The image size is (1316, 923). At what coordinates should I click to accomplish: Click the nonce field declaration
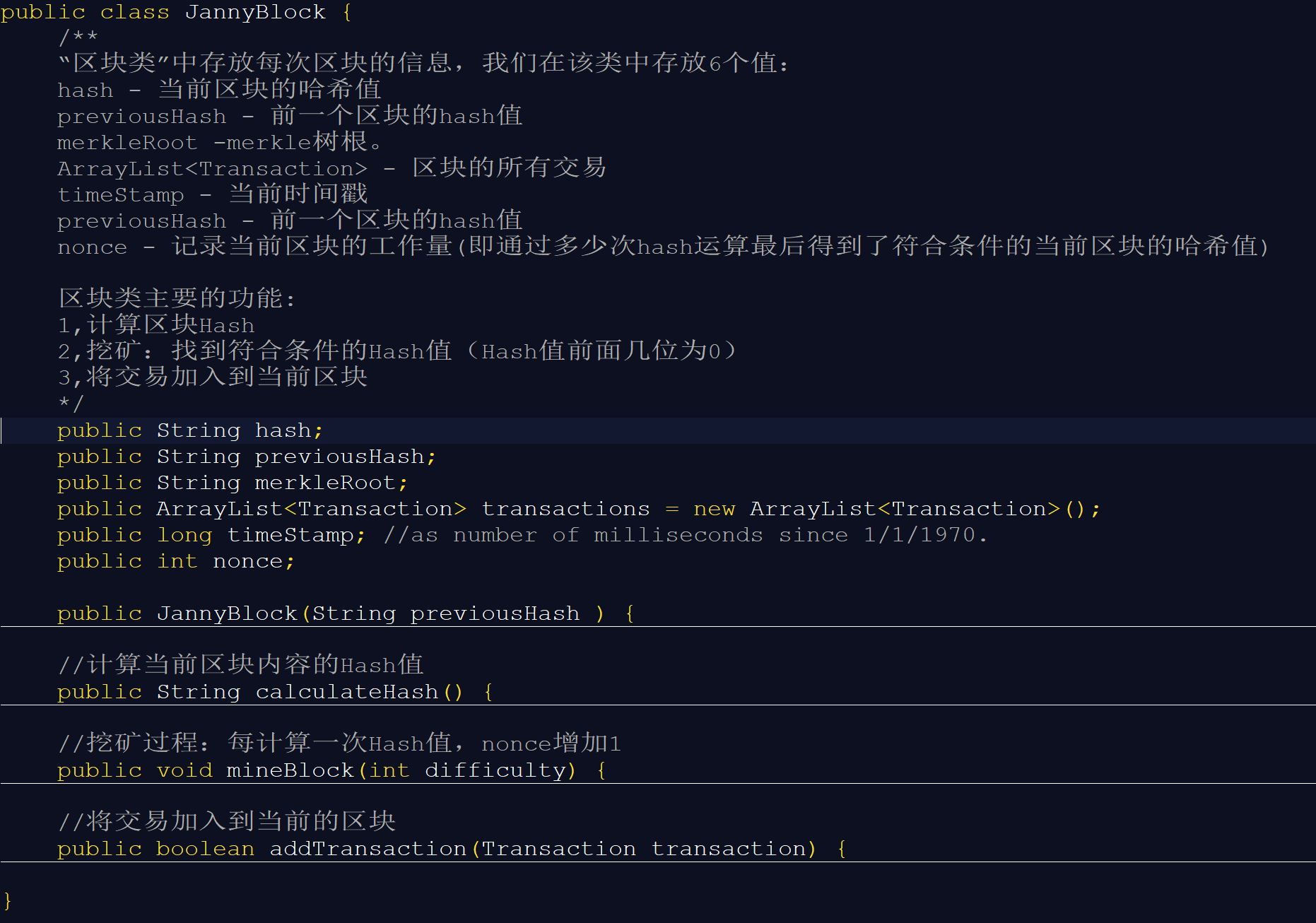coord(176,561)
